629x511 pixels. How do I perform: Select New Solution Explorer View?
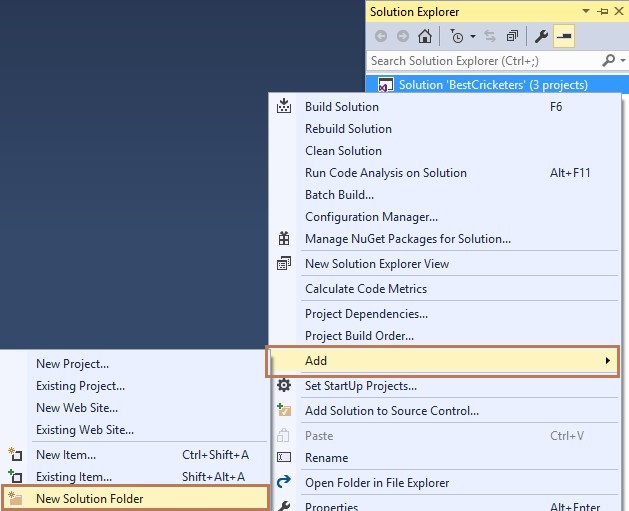[445, 264]
